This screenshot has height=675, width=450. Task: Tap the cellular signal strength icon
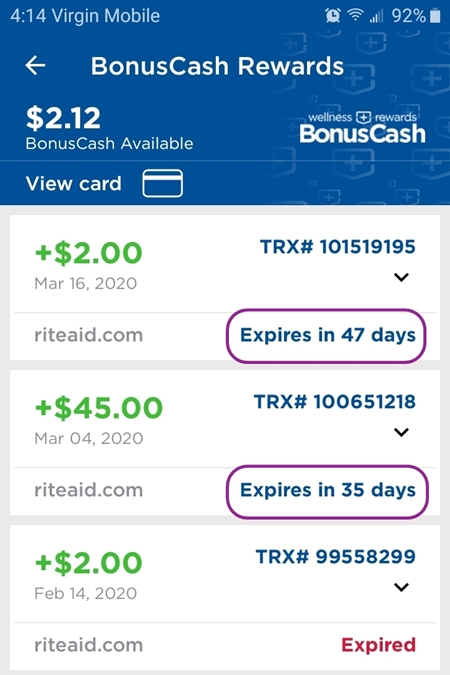[376, 16]
